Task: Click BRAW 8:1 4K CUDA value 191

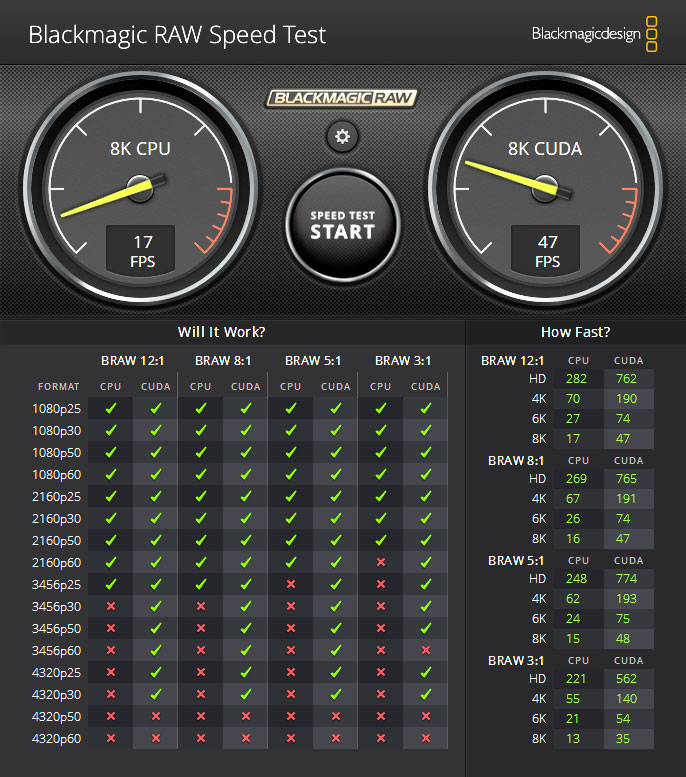Action: pyautogui.click(x=626, y=499)
